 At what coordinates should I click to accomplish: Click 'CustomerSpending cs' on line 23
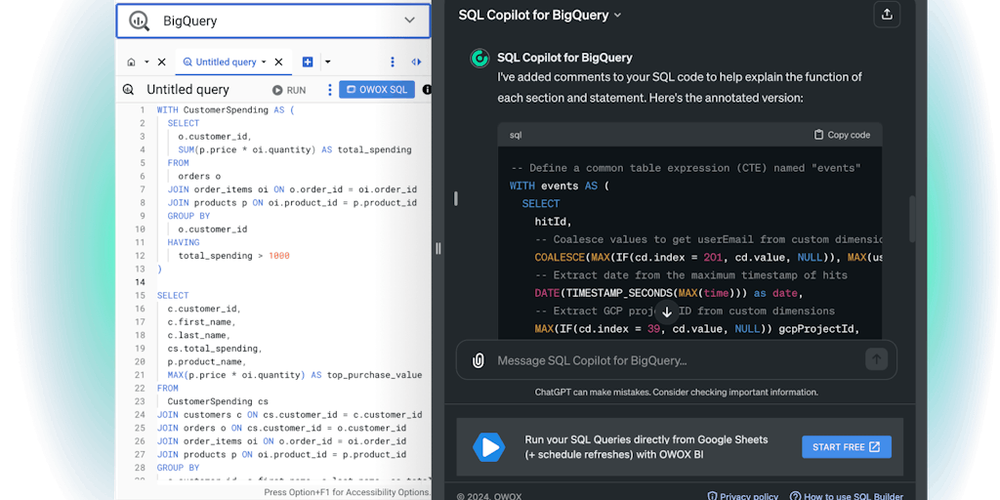217,402
